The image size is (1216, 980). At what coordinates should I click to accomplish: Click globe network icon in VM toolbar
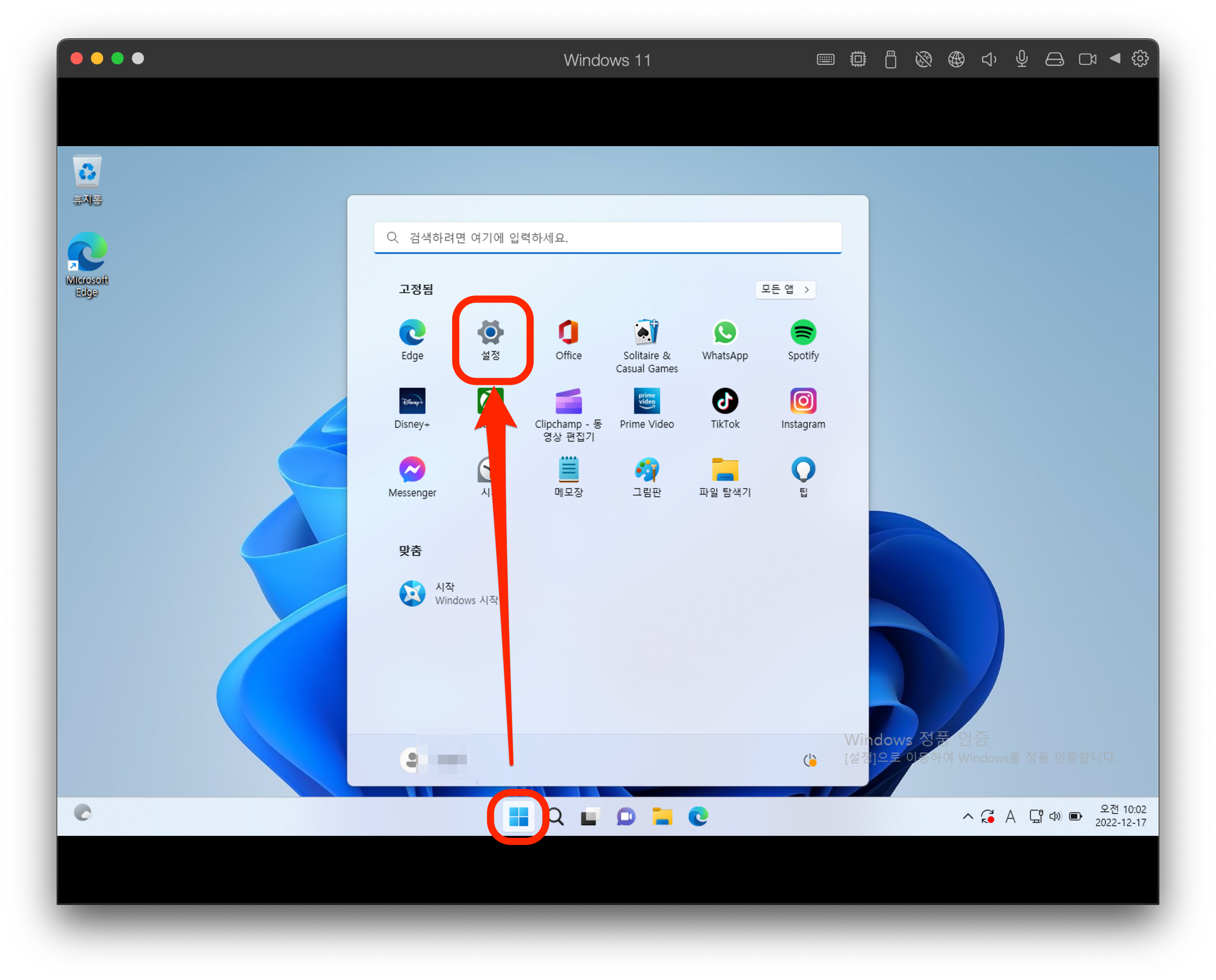click(x=956, y=59)
